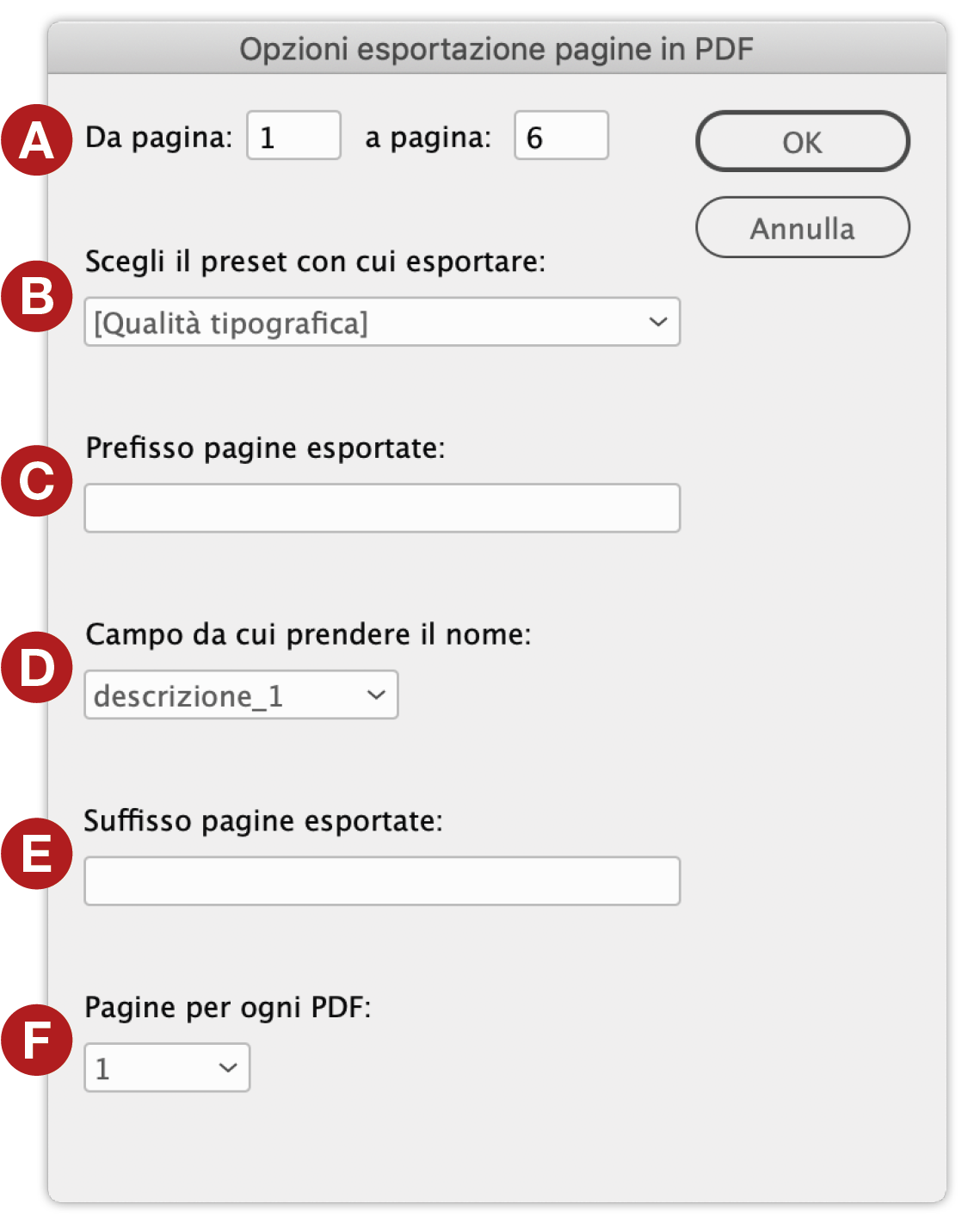Click the red badge labeled C
980x1229 pixels.
click(36, 482)
